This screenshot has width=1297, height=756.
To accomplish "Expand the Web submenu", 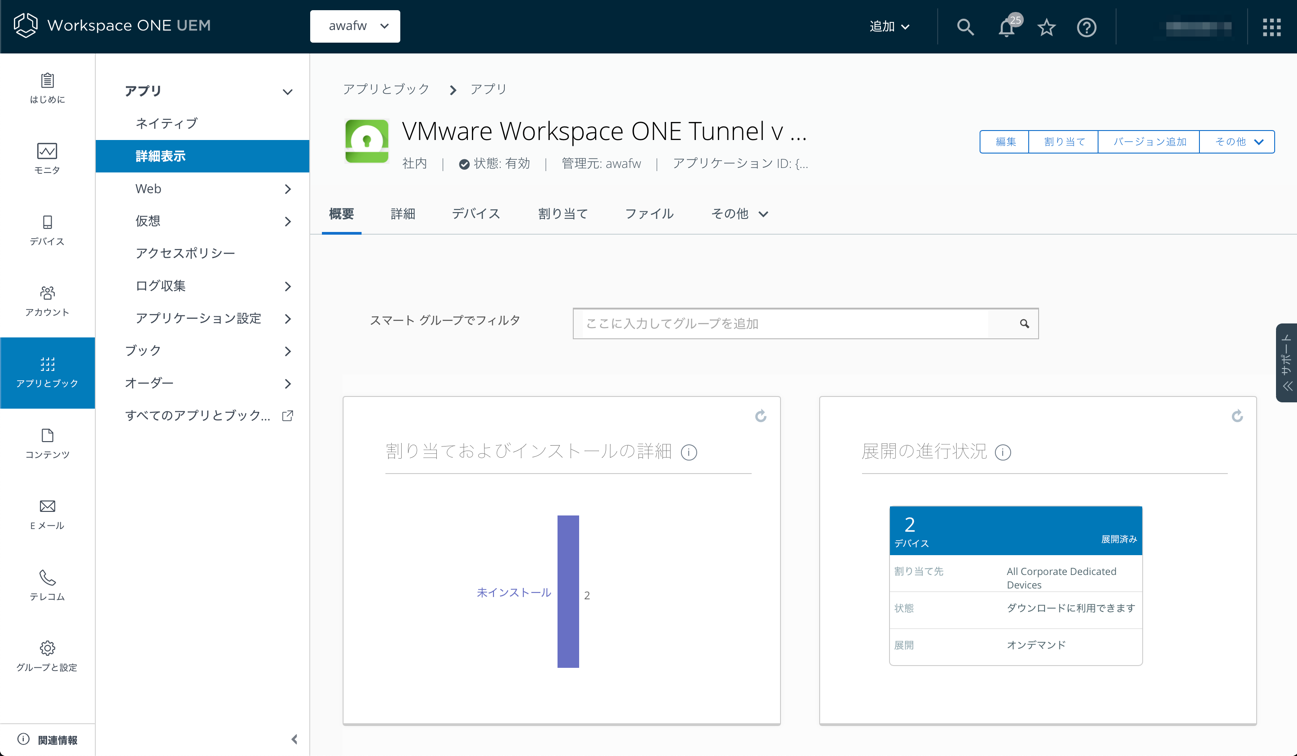I will [x=288, y=189].
